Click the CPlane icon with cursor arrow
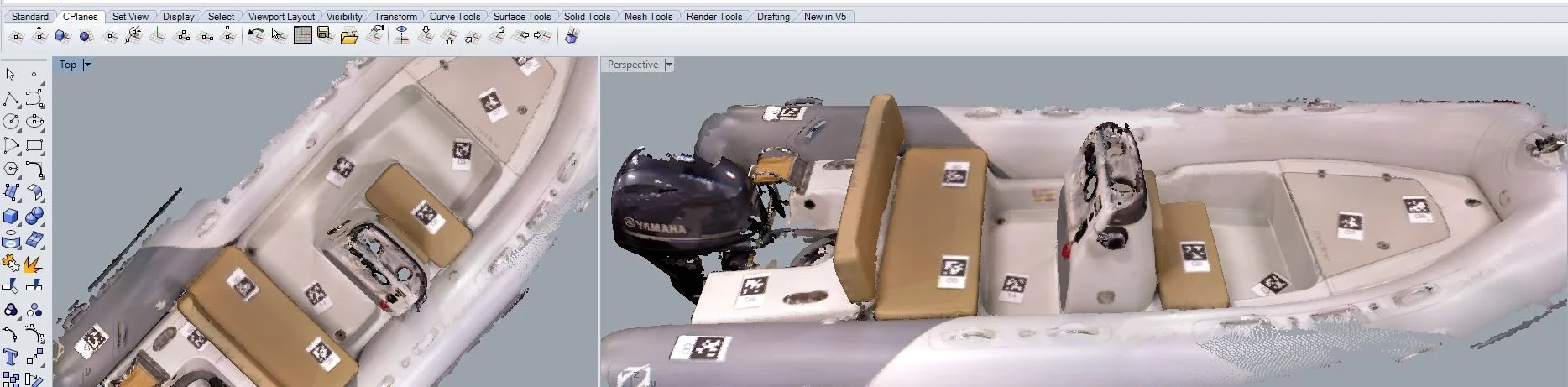This screenshot has height=387, width=1568. click(280, 35)
